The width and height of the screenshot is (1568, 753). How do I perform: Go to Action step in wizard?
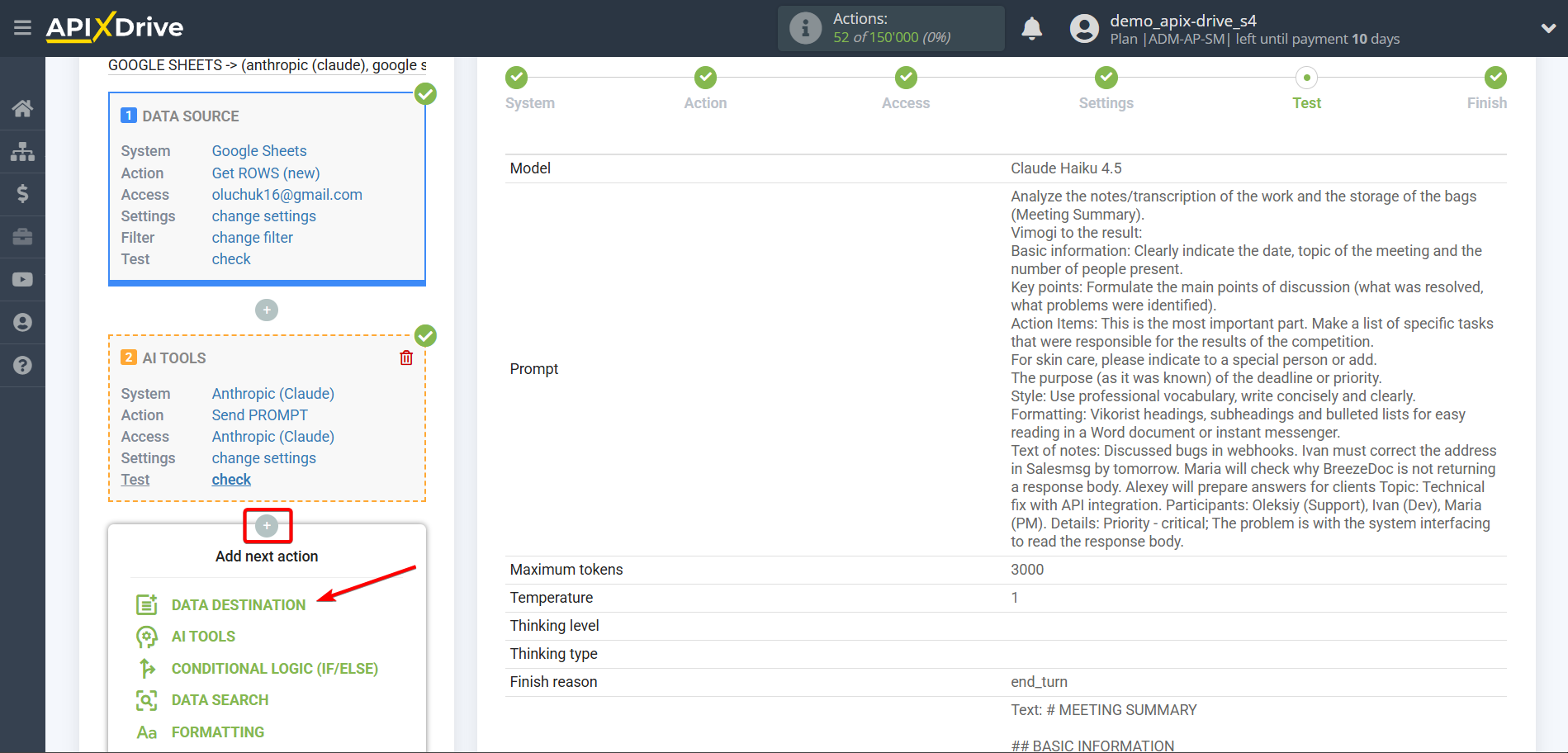[x=705, y=78]
